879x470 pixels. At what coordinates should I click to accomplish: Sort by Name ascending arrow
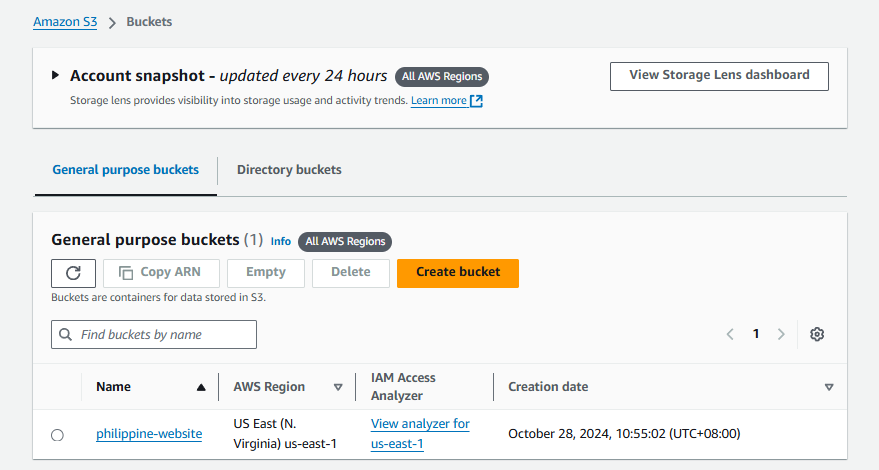coord(201,387)
